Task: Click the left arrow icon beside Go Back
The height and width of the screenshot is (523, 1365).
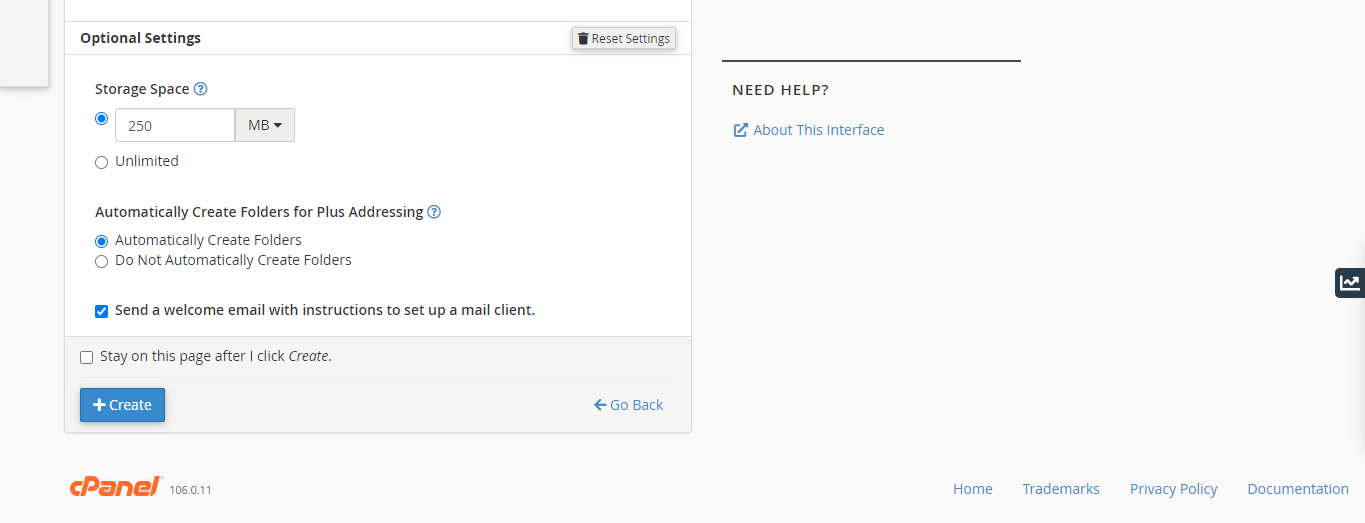Action: tap(600, 405)
